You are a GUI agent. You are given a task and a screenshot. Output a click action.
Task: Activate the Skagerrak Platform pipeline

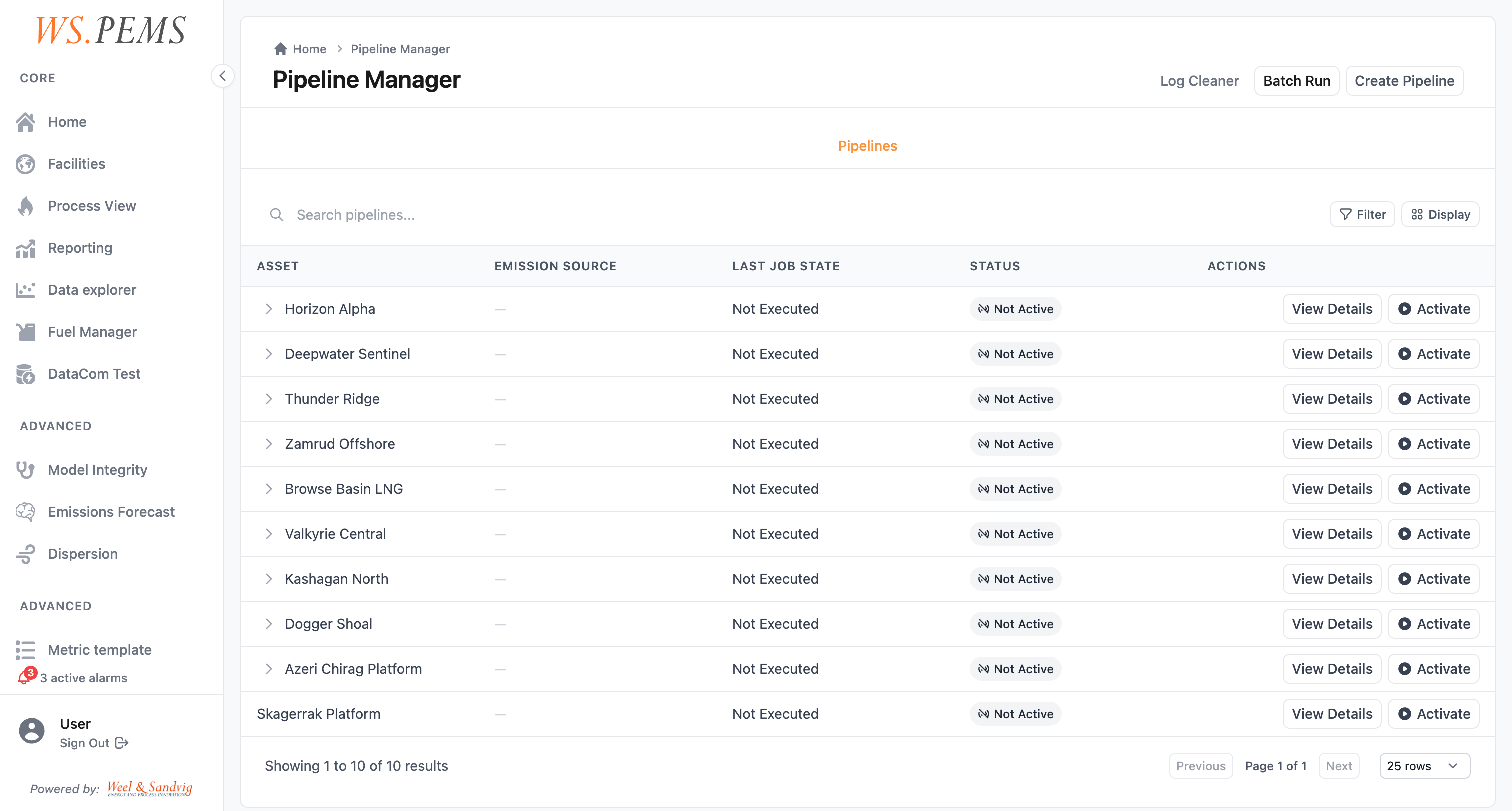coord(1433,714)
